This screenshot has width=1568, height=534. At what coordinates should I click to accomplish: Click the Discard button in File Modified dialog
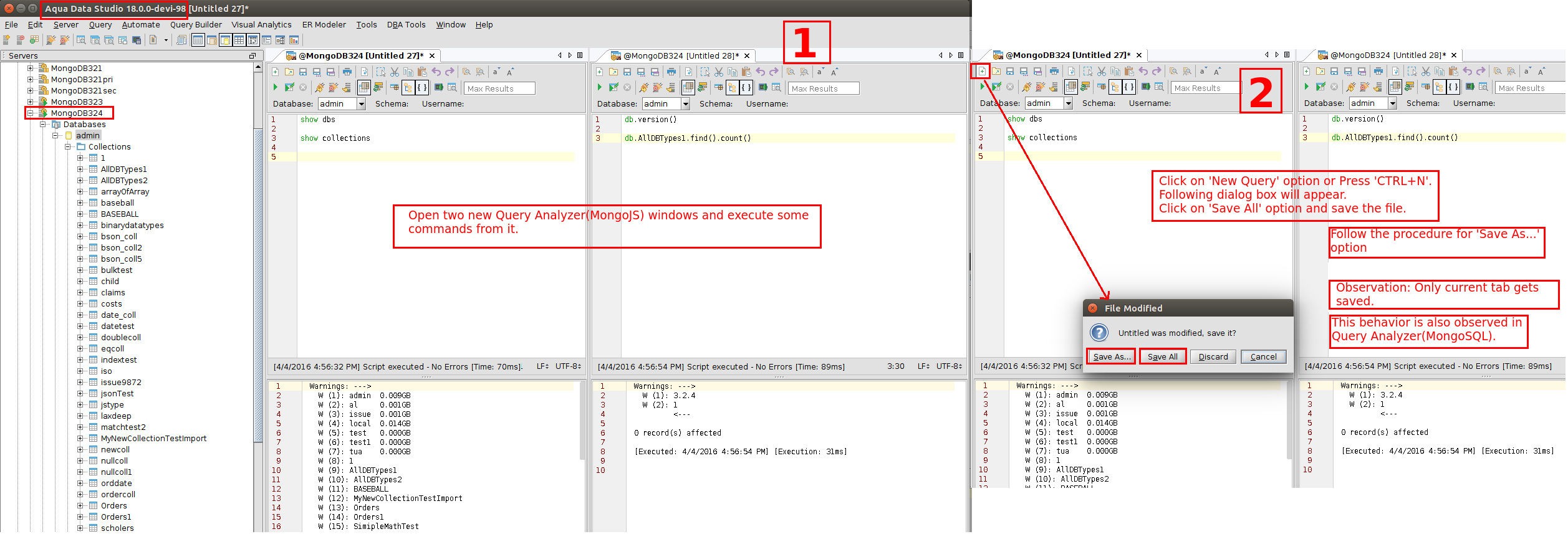[1213, 357]
